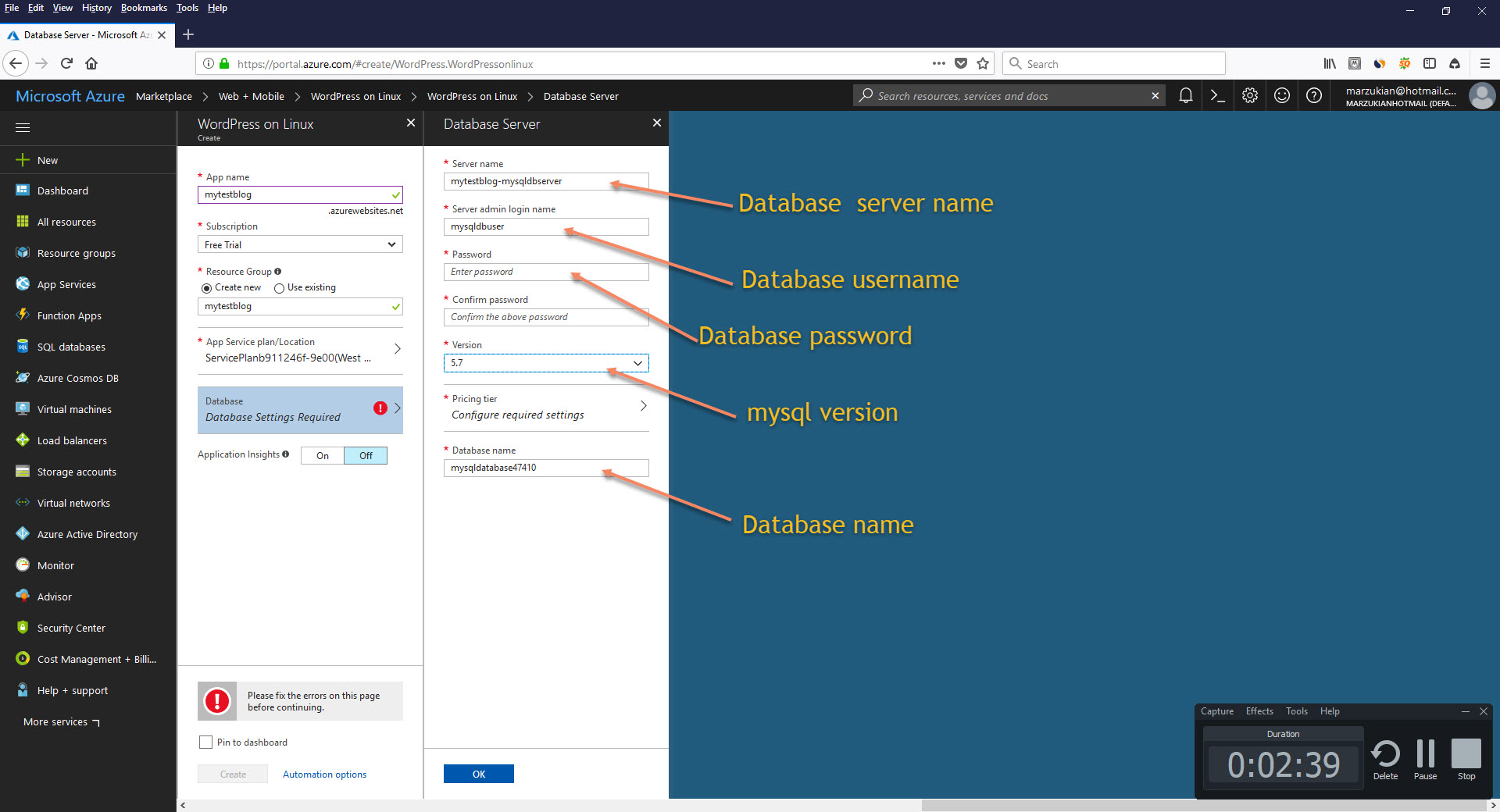Turn Application Insights On
This screenshot has height=812, width=1500.
coord(321,455)
